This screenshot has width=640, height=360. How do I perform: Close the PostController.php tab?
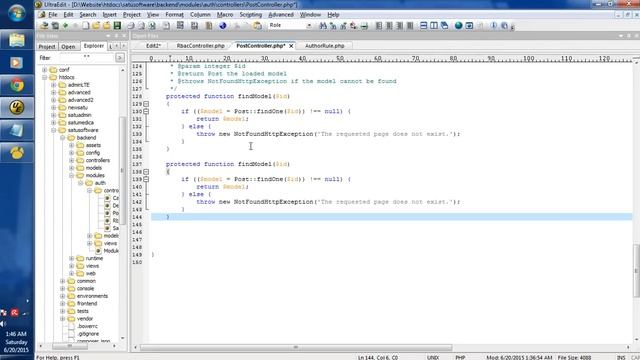[x=291, y=46]
